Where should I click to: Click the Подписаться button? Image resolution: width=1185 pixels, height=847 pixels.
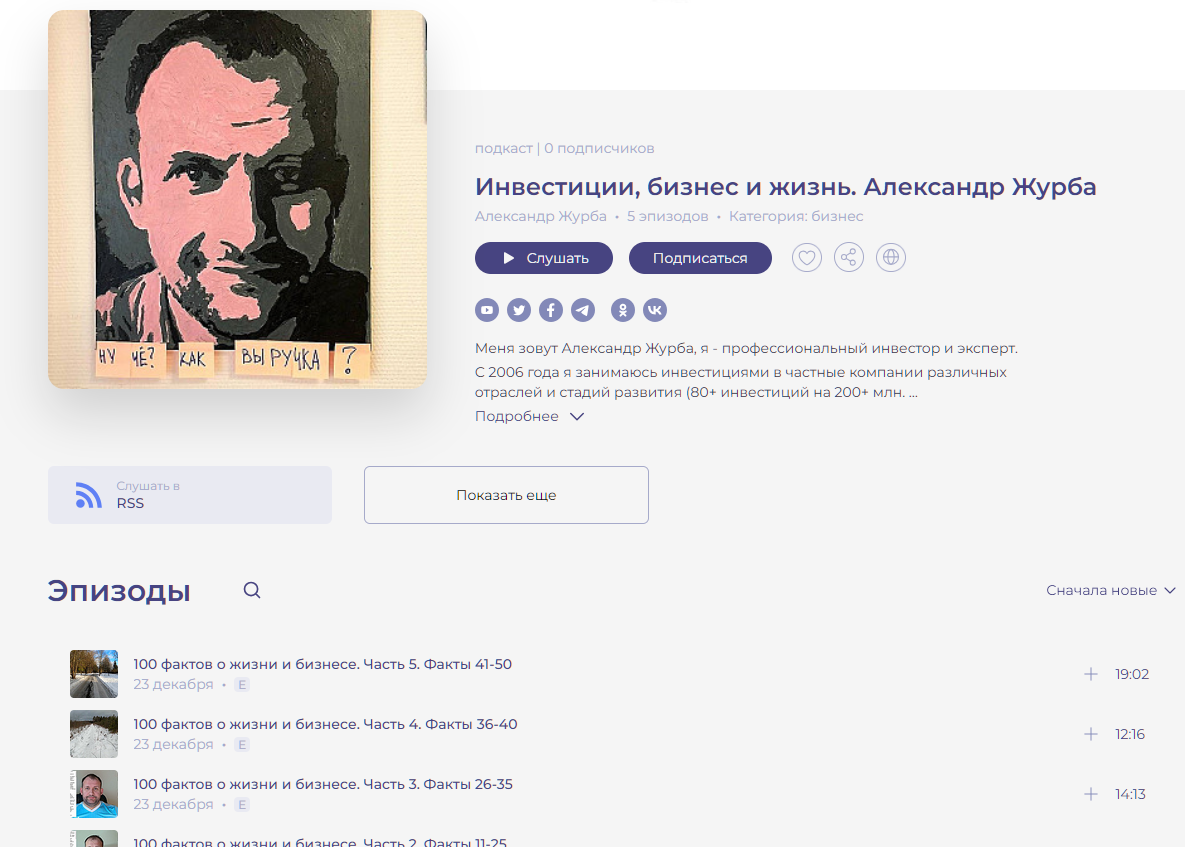tap(700, 258)
